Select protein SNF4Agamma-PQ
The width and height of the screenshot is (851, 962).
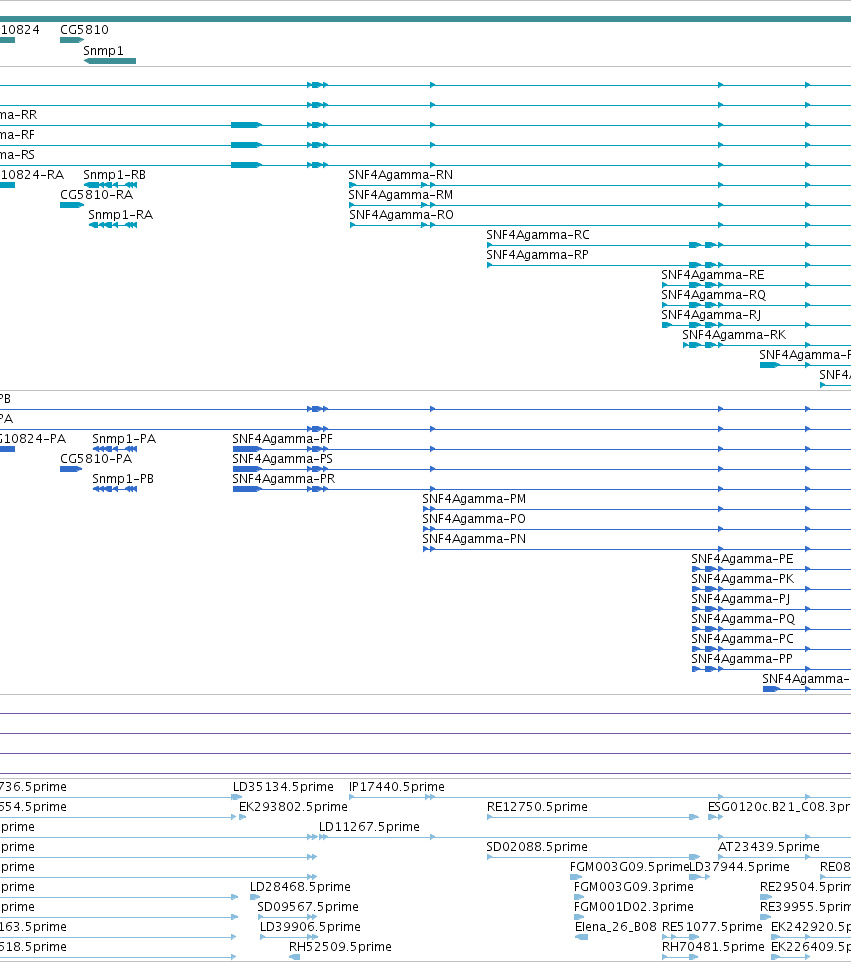(x=743, y=618)
